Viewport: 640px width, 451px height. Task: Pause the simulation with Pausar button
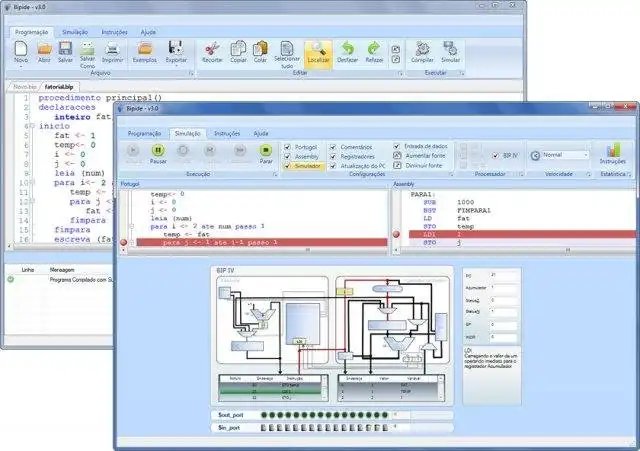tap(158, 154)
